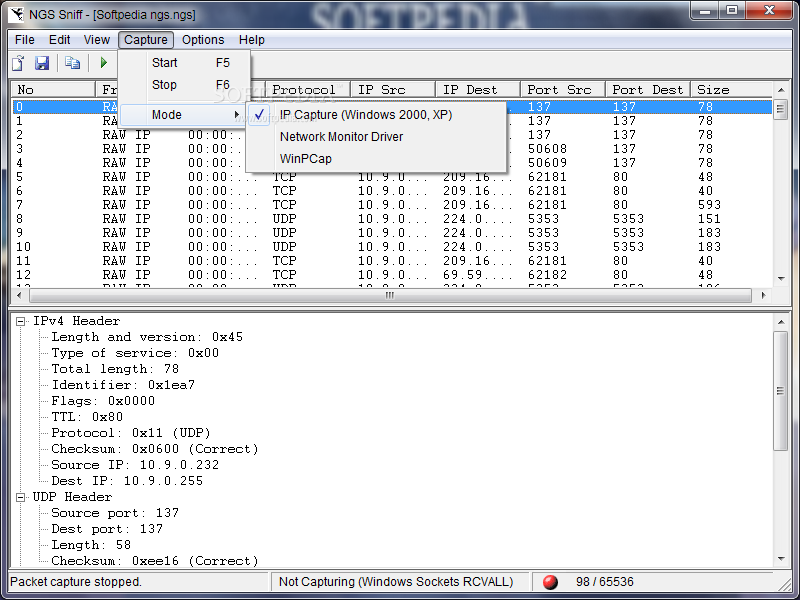The height and width of the screenshot is (600, 800).
Task: Click the red capture status indicator
Action: click(550, 582)
